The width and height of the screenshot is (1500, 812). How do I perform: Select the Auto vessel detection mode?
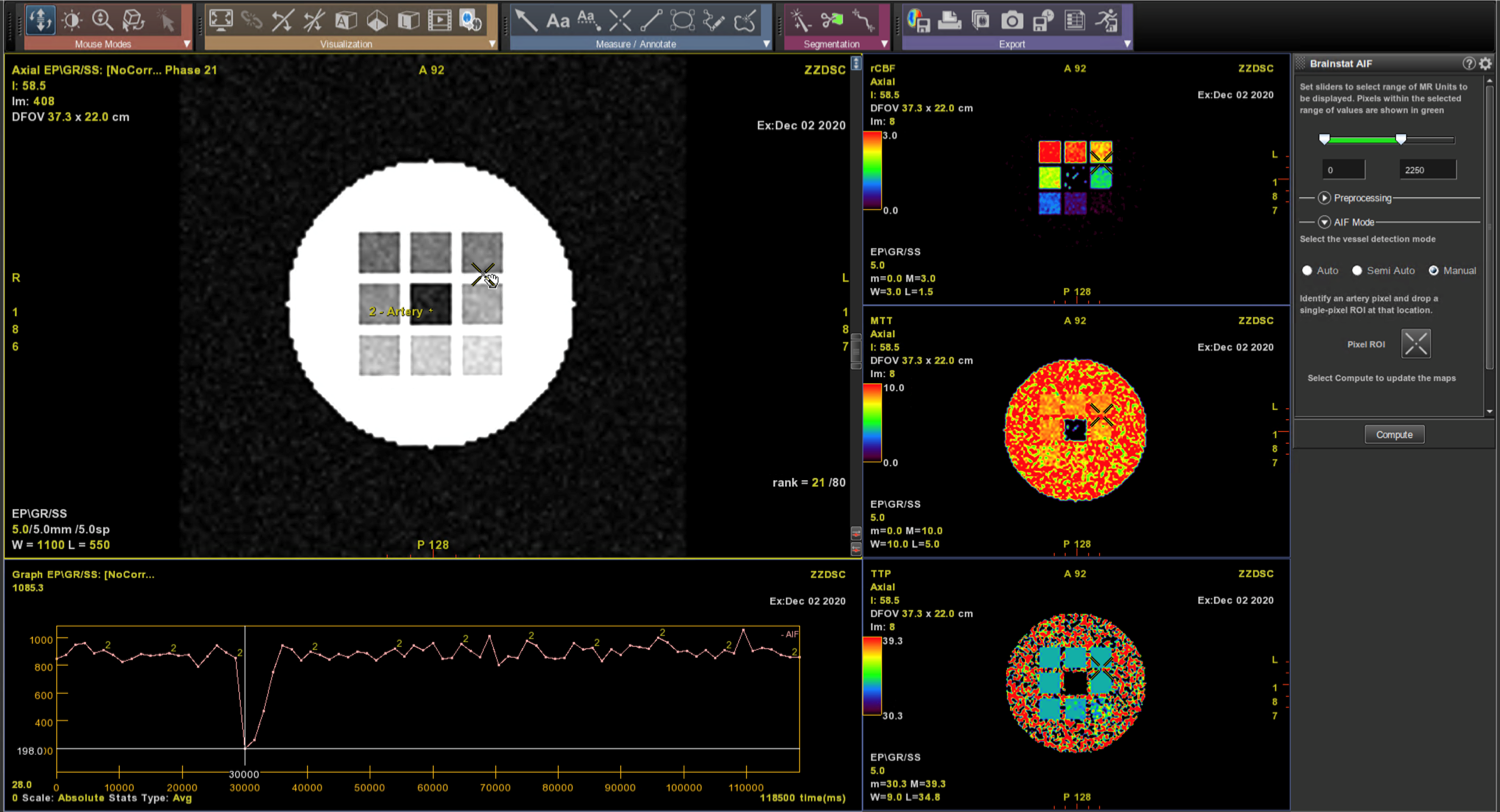tap(1307, 271)
